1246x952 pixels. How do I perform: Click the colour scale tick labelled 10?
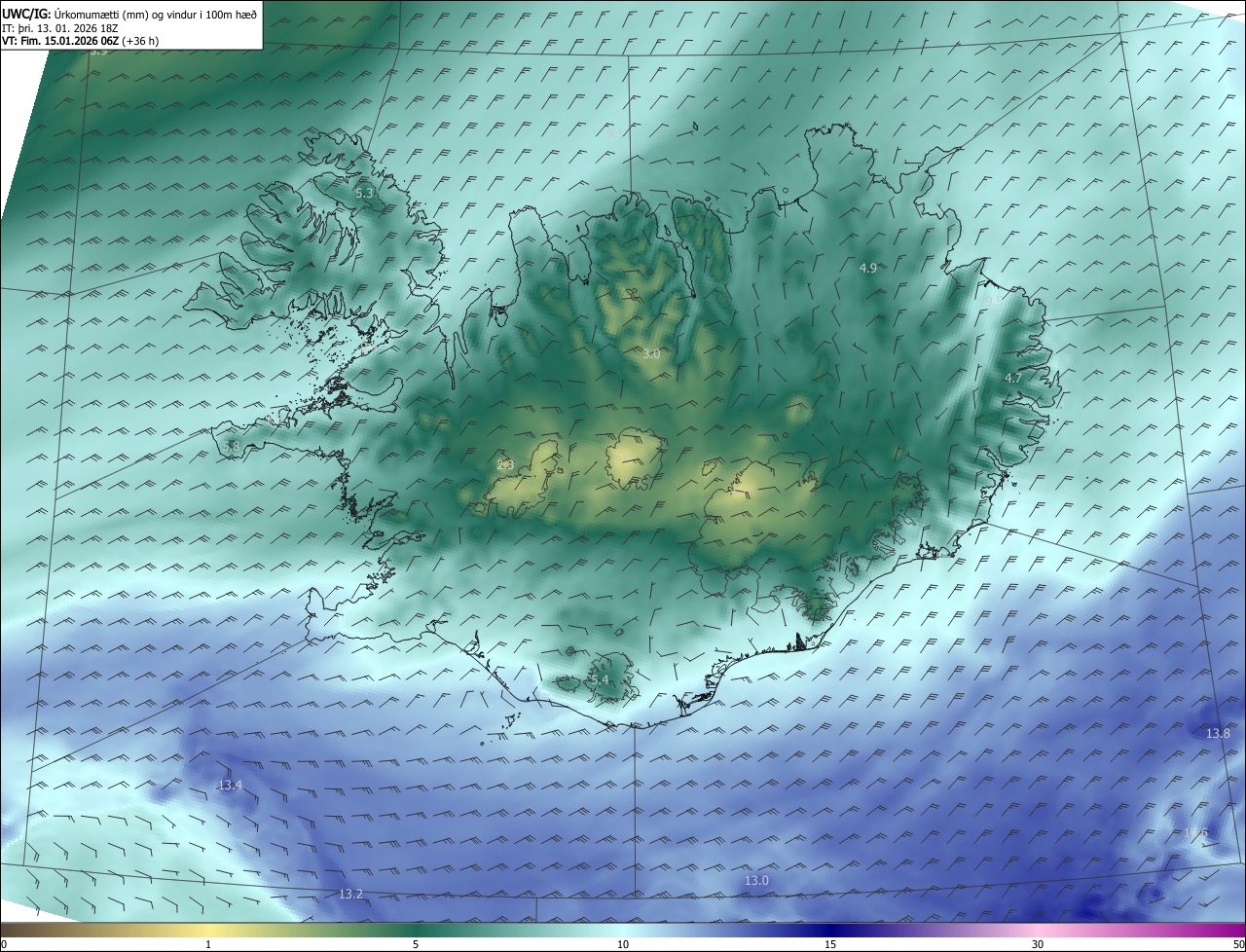(x=623, y=944)
